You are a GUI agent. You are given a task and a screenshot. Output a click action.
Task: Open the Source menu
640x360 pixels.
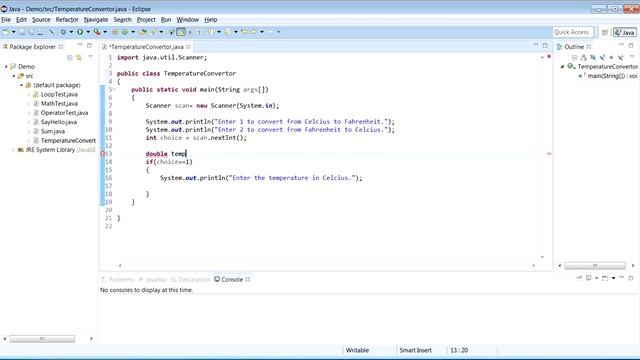click(x=41, y=20)
